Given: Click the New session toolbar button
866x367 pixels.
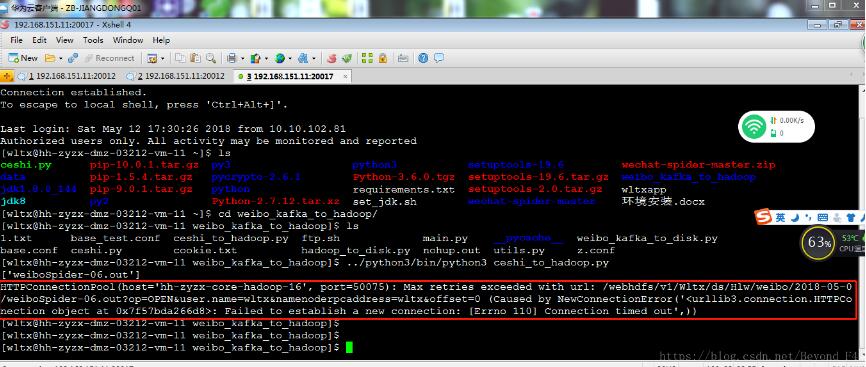Looking at the screenshot, I should point(23,58).
